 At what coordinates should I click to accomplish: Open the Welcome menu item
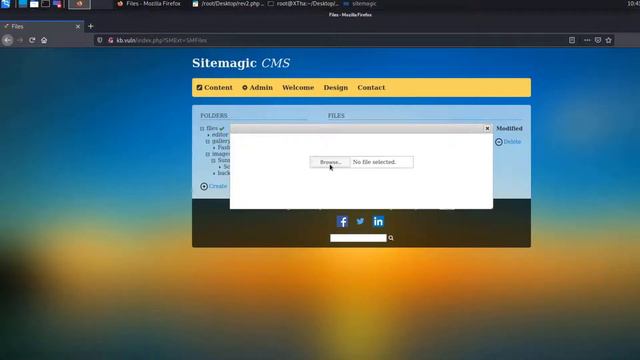pyautogui.click(x=298, y=87)
